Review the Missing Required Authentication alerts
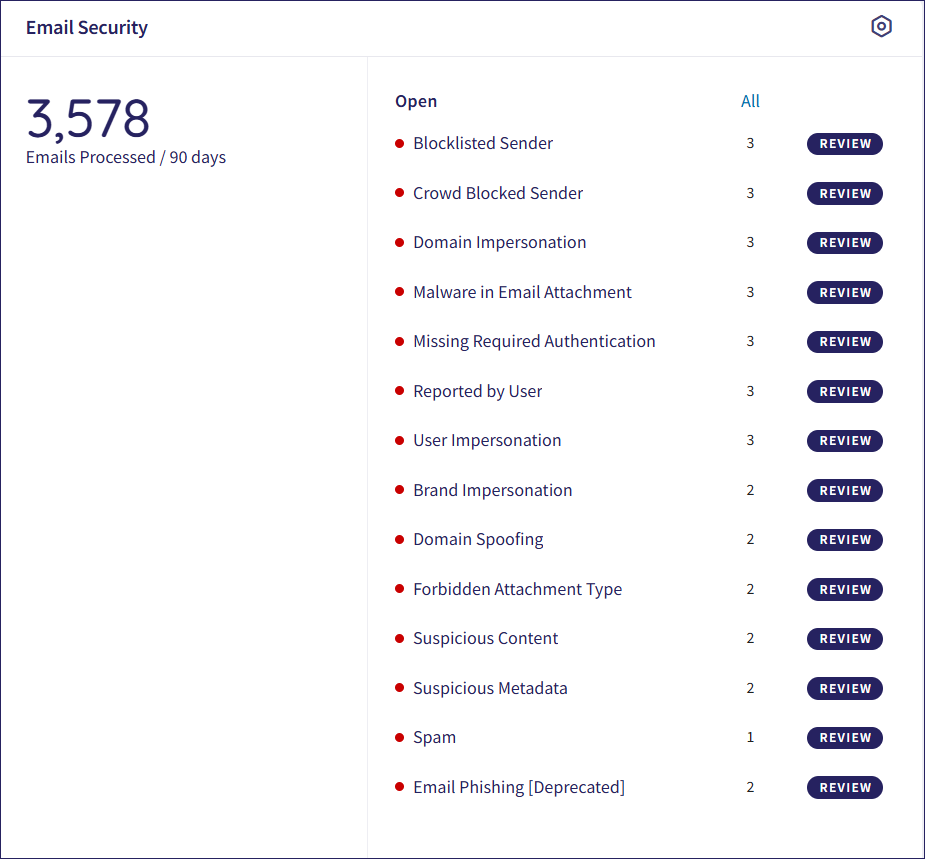This screenshot has height=859, width=925. 844,342
